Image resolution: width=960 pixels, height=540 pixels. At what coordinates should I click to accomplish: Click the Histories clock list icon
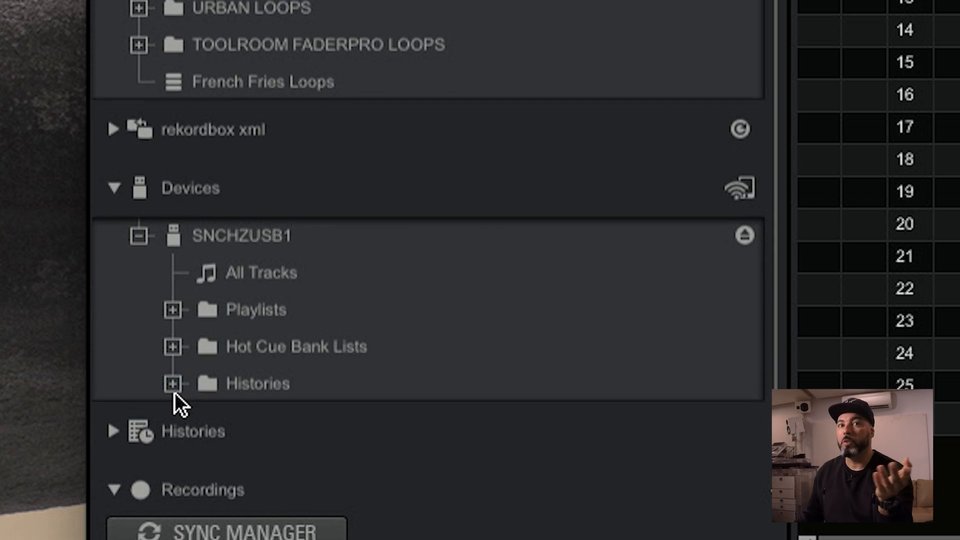(x=140, y=431)
